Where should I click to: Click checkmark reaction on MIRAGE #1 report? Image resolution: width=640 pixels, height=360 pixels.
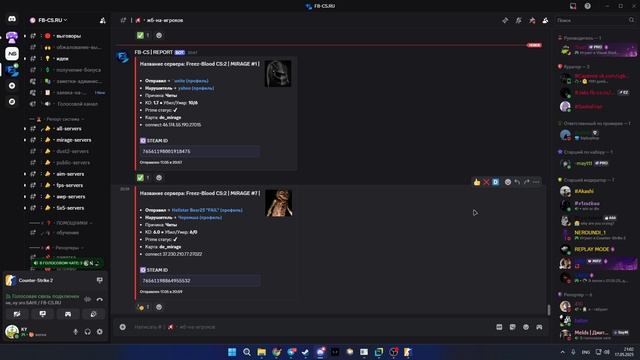click(x=143, y=178)
